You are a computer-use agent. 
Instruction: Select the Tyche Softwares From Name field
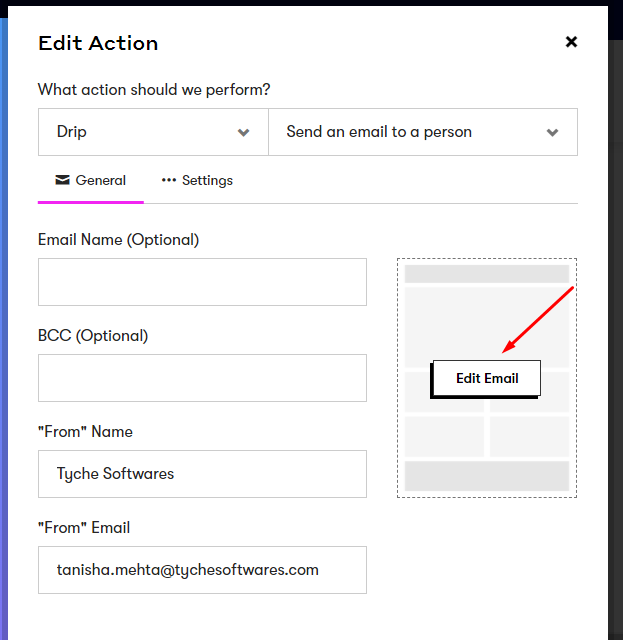(202, 474)
